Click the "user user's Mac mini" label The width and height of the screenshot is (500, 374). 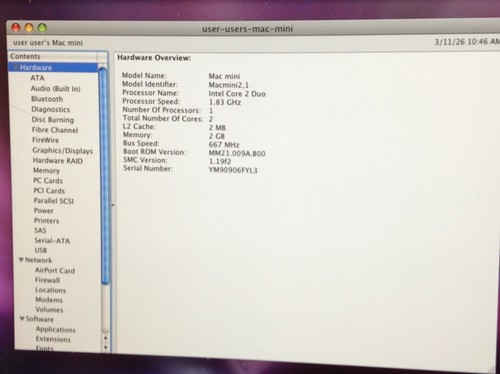coord(48,43)
